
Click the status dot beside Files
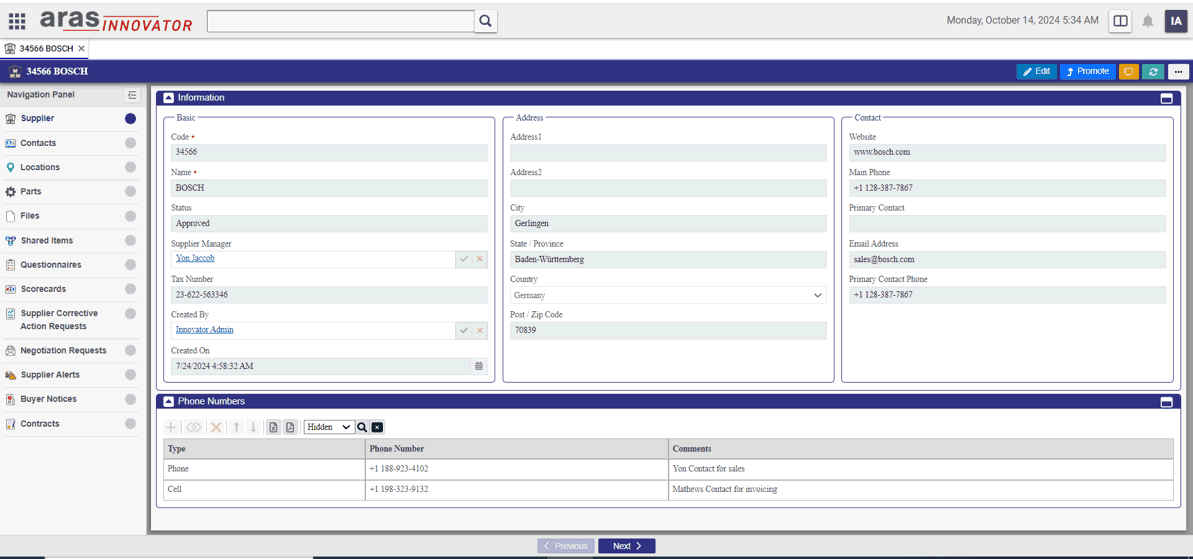pos(130,216)
